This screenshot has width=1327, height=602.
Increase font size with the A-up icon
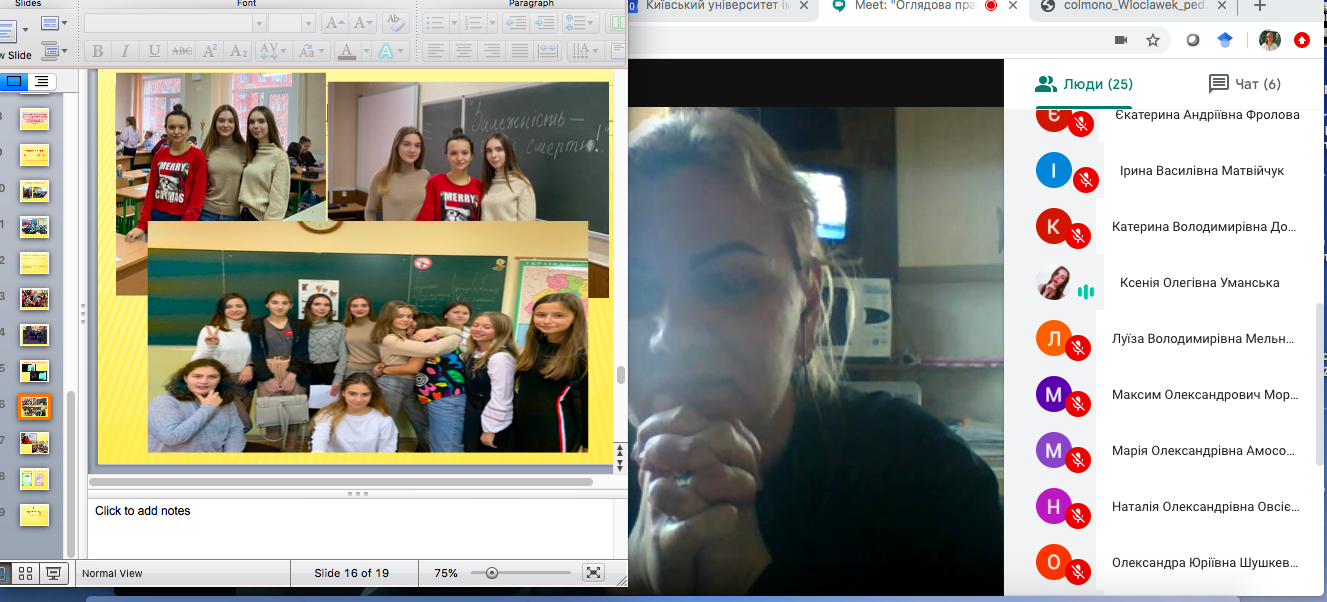pyautogui.click(x=335, y=22)
